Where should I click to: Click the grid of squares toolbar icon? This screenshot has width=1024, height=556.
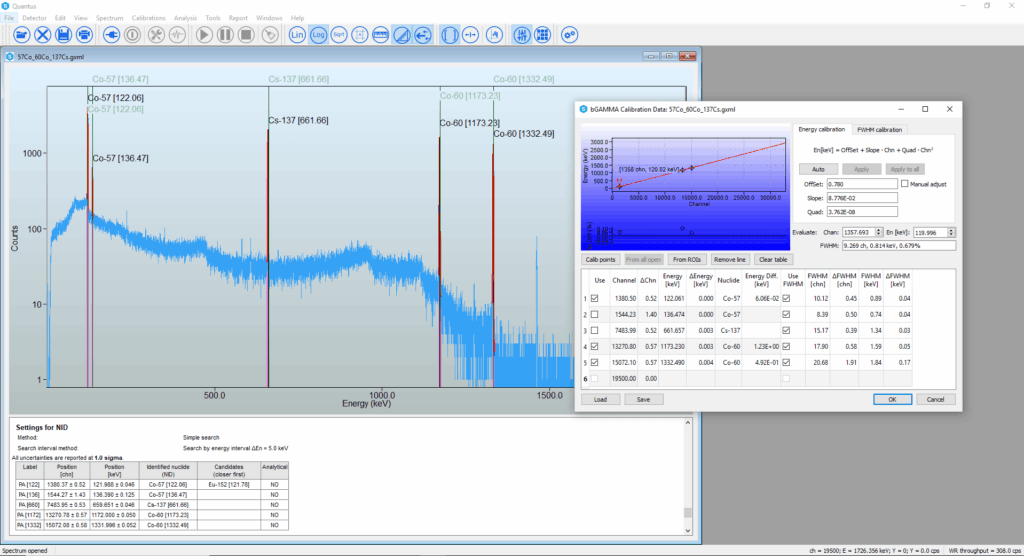(542, 35)
